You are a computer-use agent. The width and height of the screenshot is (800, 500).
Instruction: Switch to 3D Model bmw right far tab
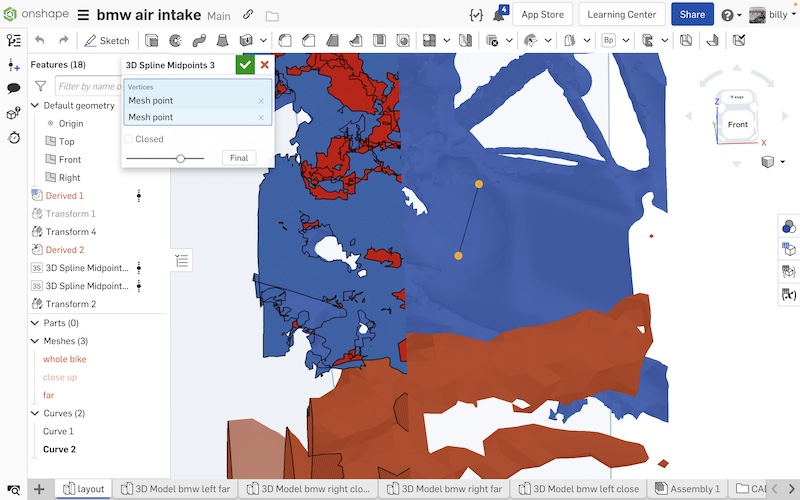click(x=444, y=489)
